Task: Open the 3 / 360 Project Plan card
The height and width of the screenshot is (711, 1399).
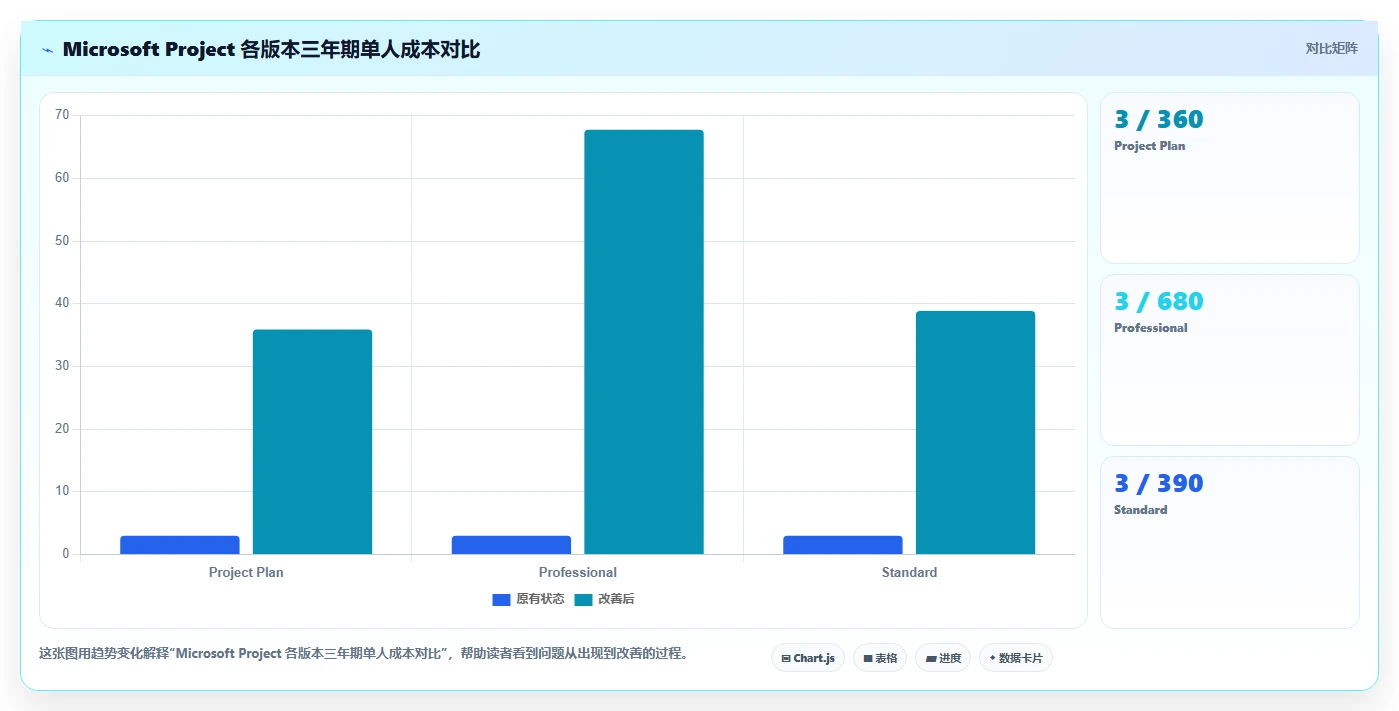Action: pyautogui.click(x=1230, y=178)
